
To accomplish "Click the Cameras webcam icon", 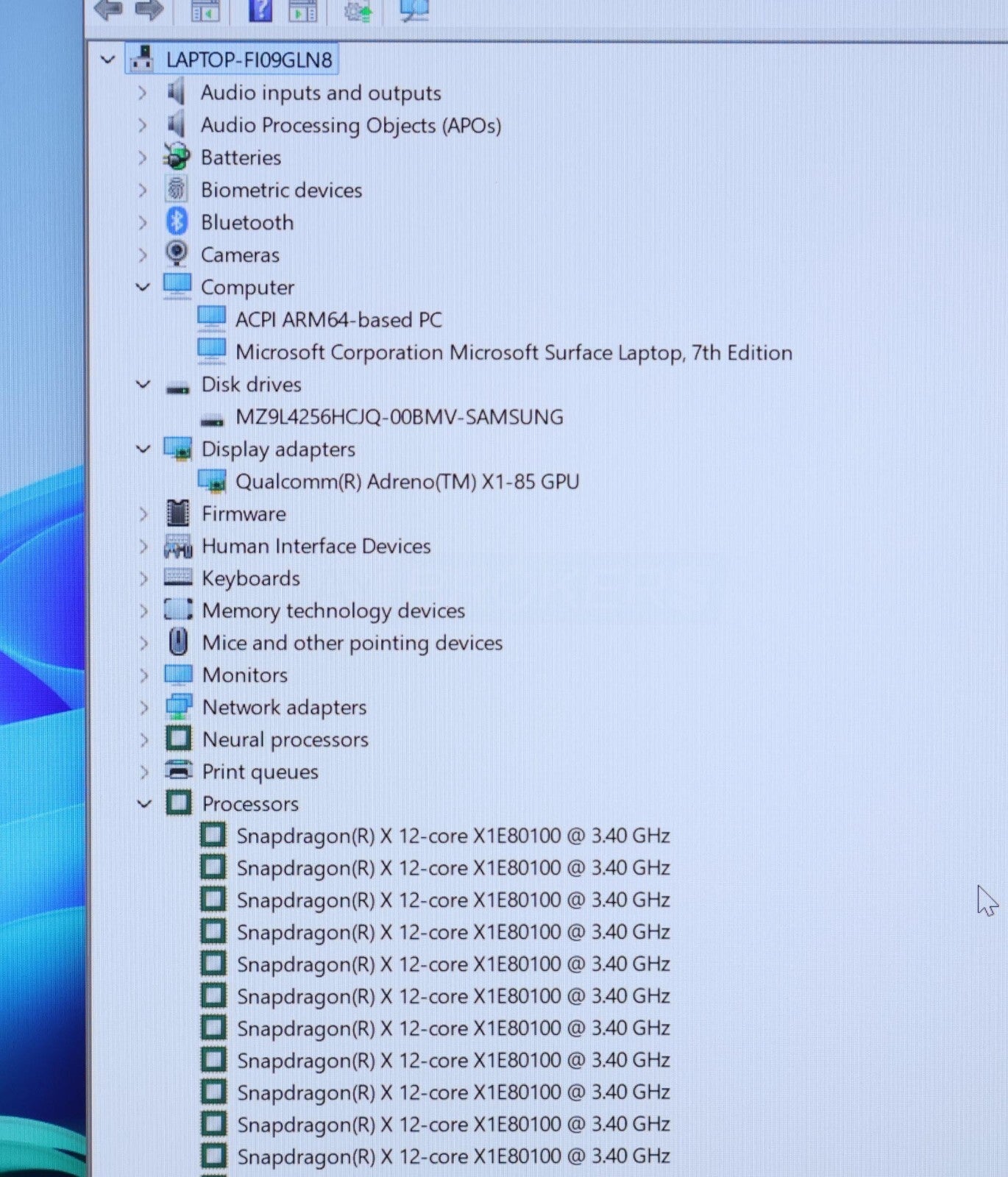I will 177,254.
